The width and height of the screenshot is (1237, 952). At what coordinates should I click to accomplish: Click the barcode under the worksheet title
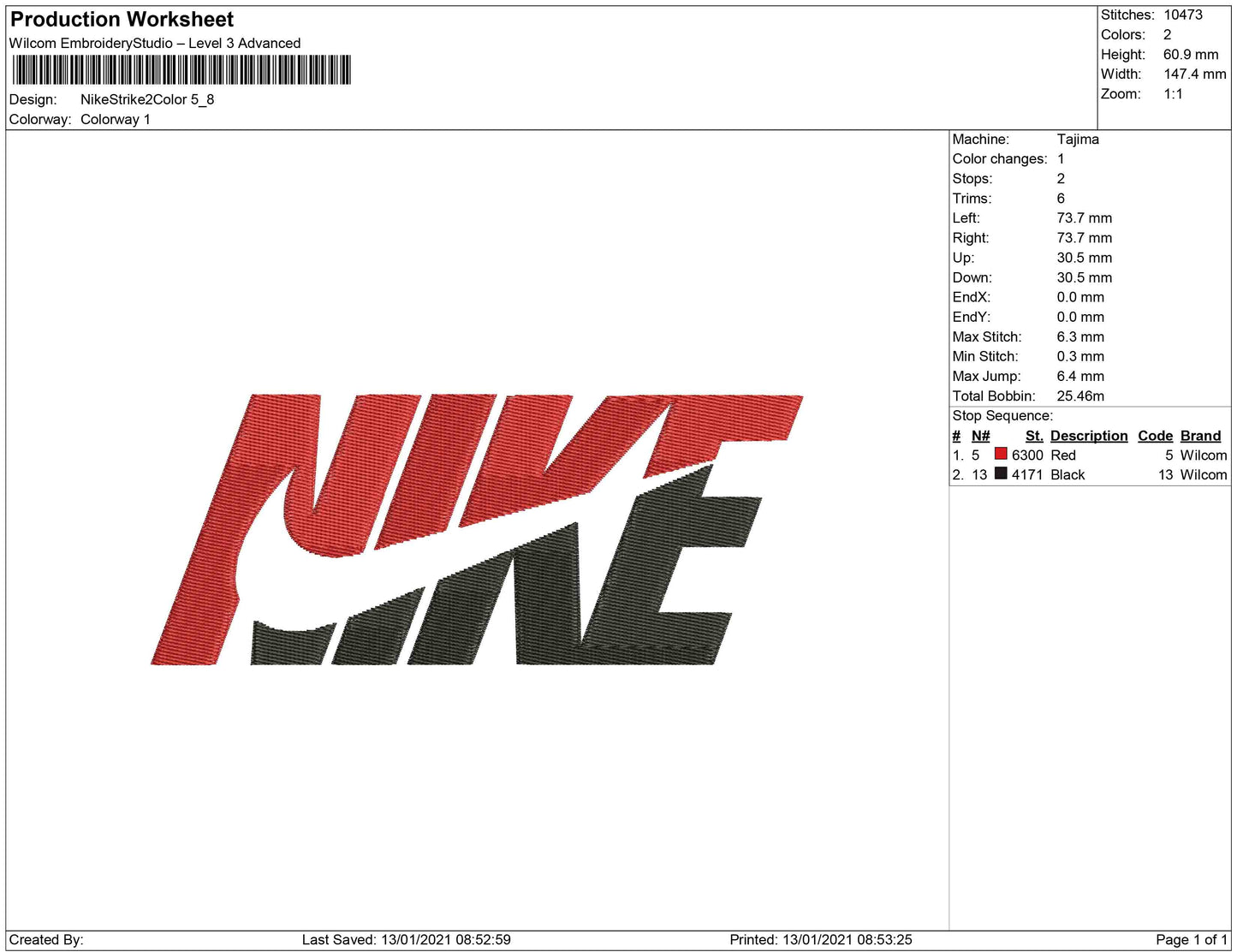click(181, 70)
